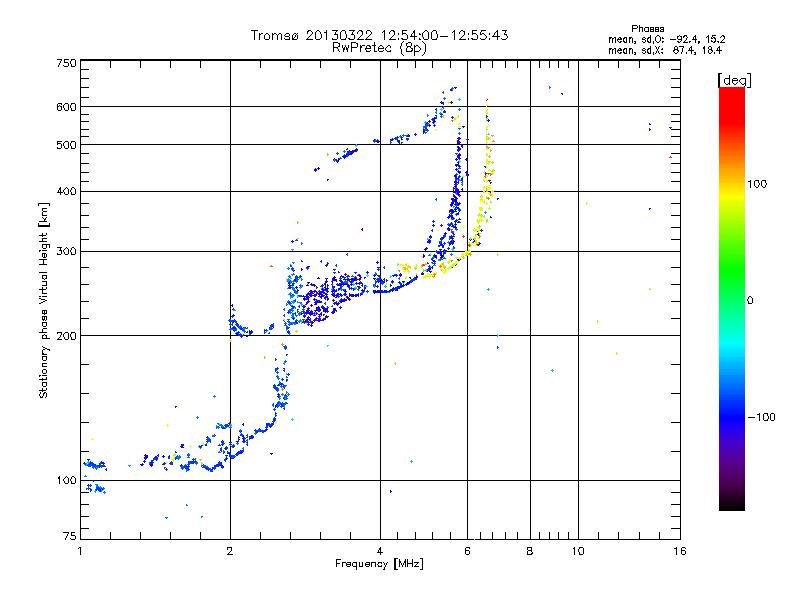
Task: Click the y-axis '300' tick label
Action: [x=66, y=252]
